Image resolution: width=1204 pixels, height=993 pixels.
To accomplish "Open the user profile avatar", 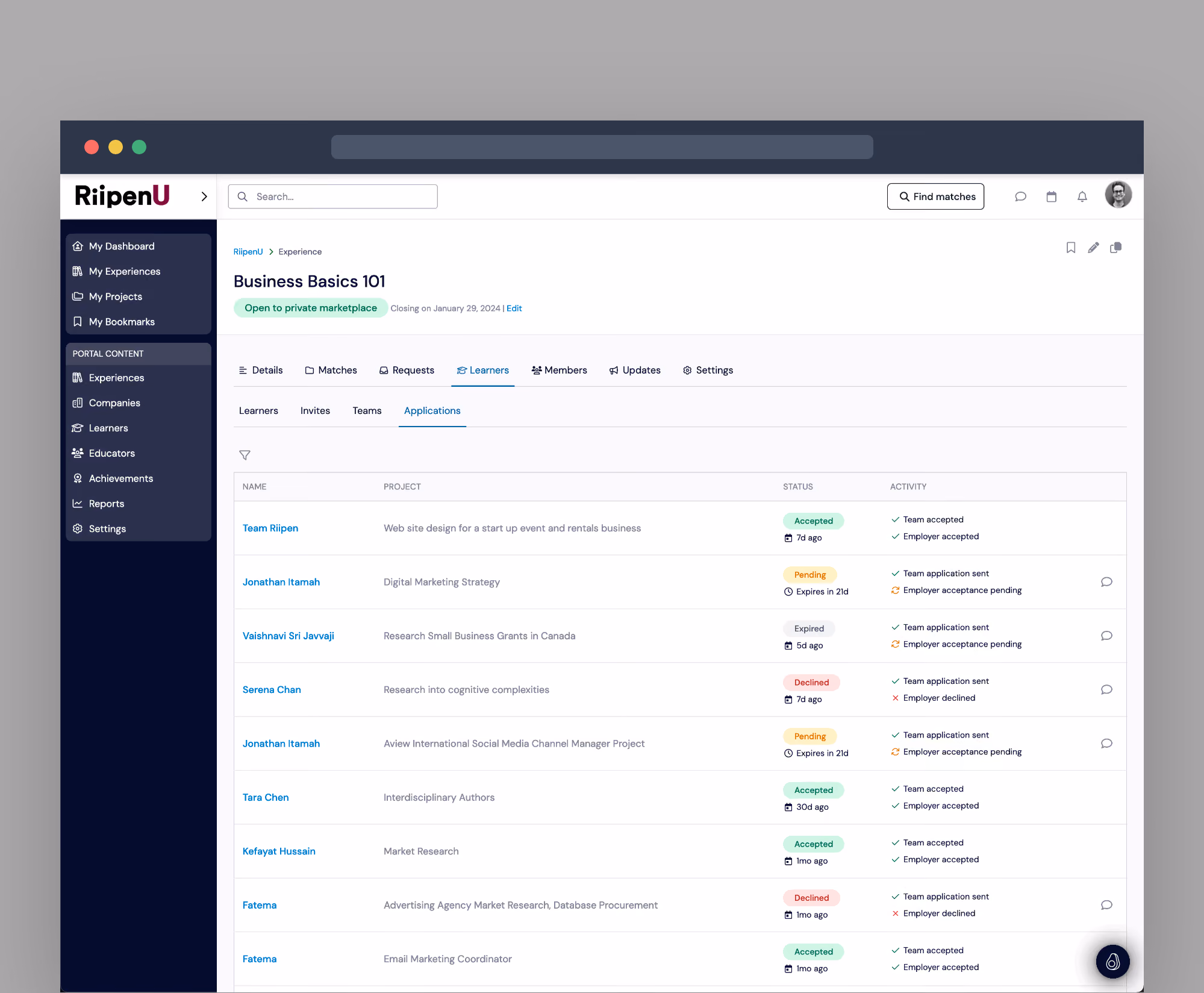I will [x=1118, y=195].
